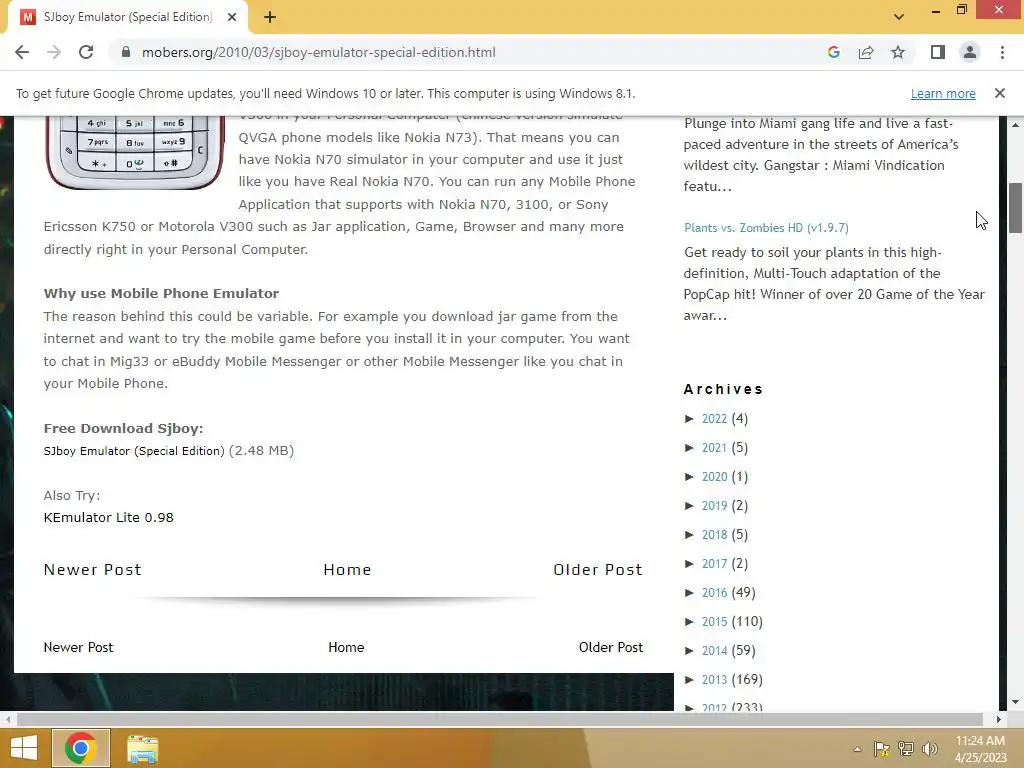The width and height of the screenshot is (1024, 768).
Task: Dismiss the Chrome update notification bar
Action: coord(999,93)
